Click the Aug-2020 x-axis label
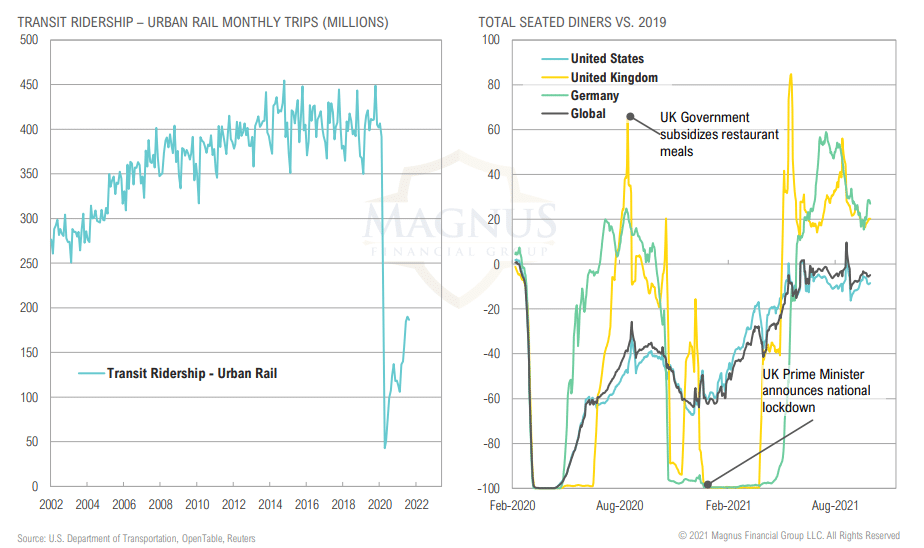This screenshot has height=548, width=924. pyautogui.click(x=619, y=505)
